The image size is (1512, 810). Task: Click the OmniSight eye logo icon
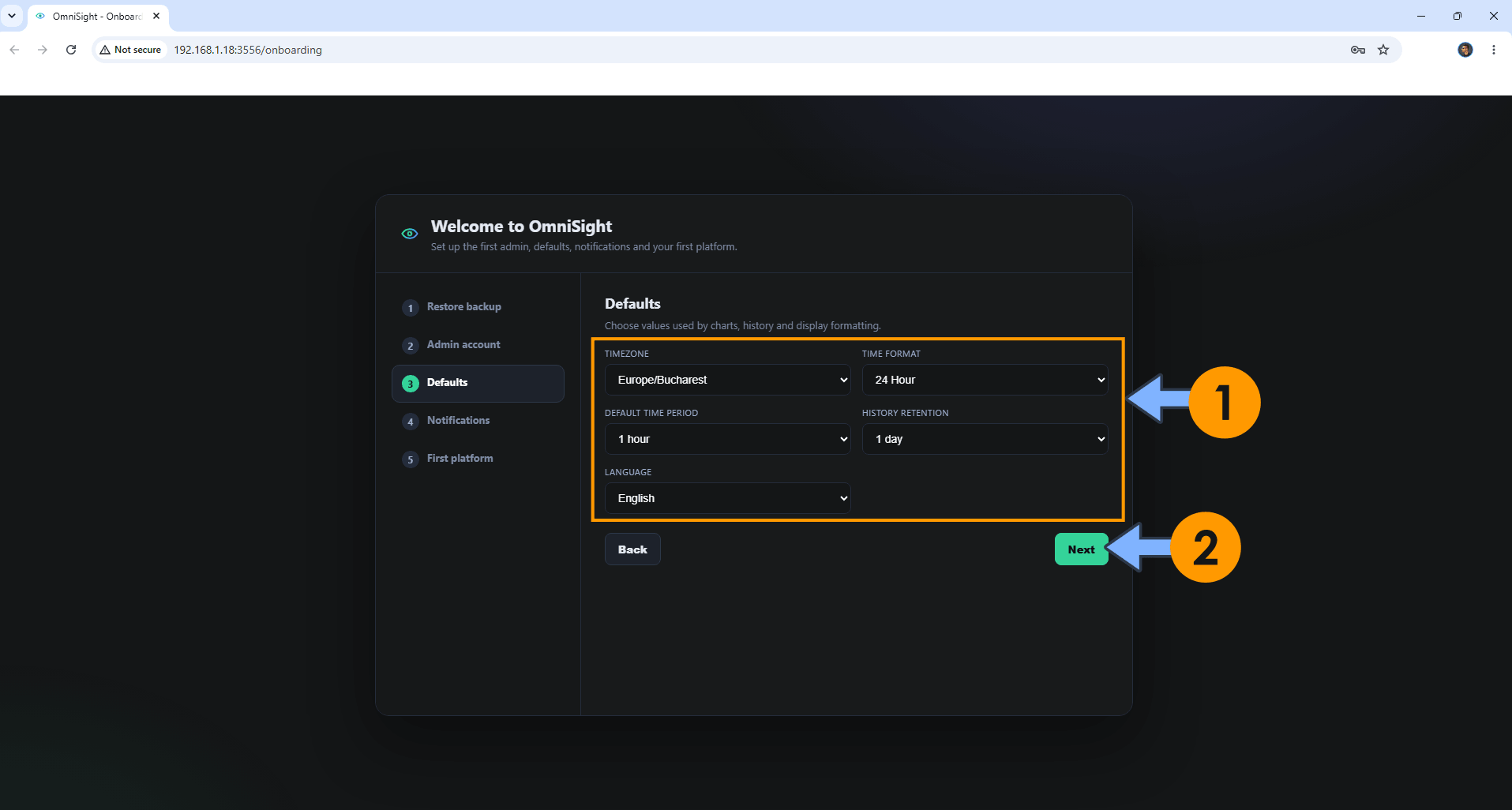click(x=409, y=234)
